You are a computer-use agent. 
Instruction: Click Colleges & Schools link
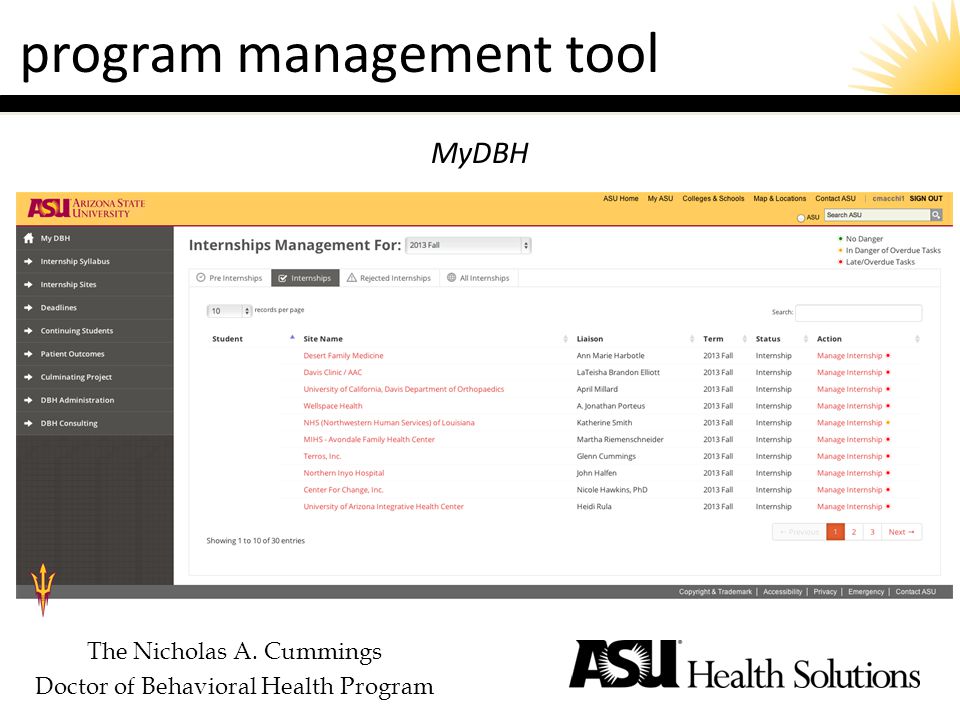(713, 198)
